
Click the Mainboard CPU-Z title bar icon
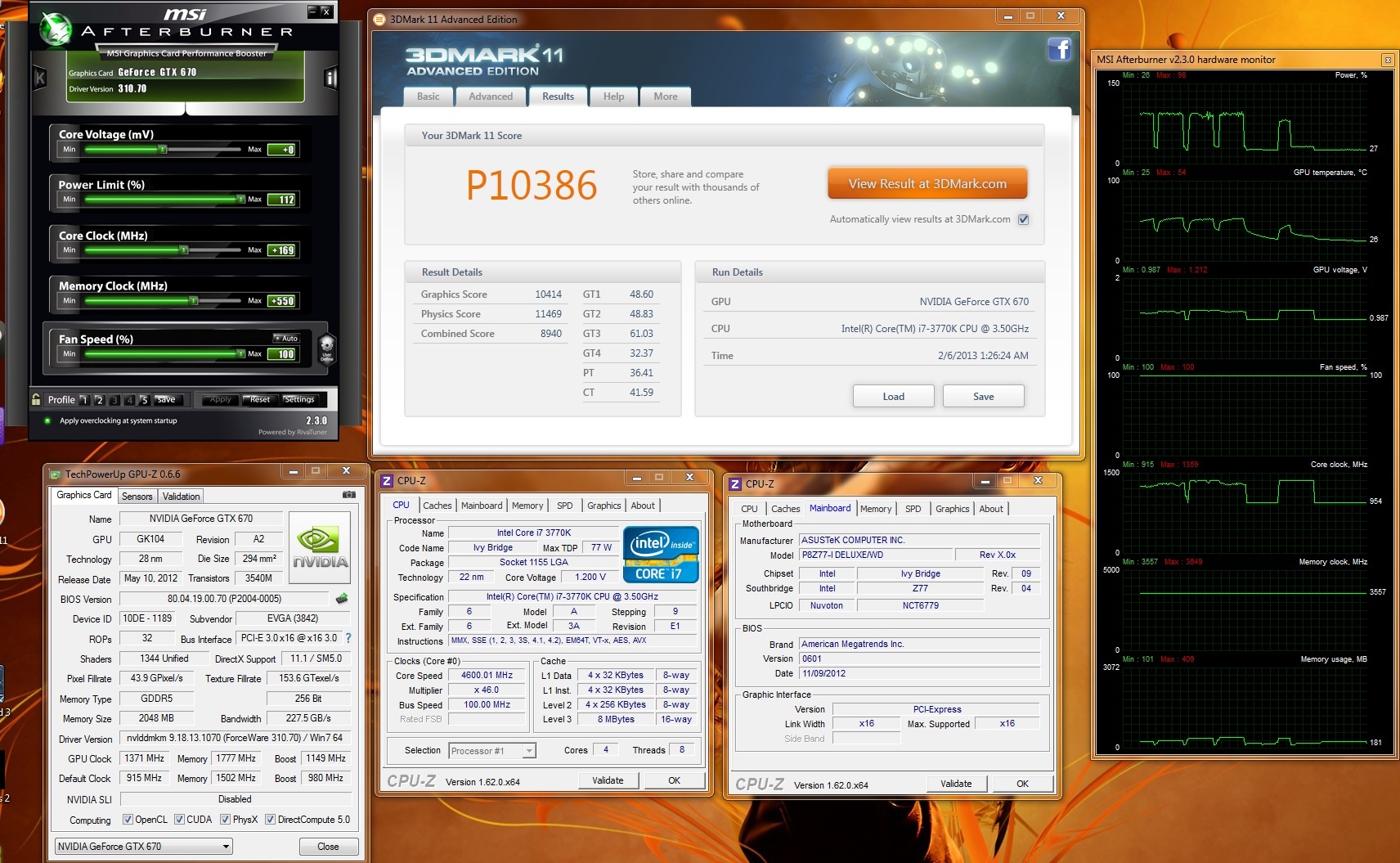point(735,484)
